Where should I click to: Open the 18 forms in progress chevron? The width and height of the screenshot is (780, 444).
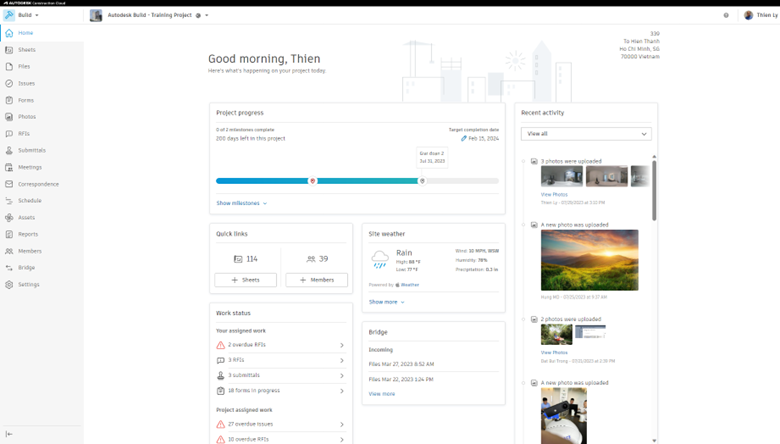[342, 391]
